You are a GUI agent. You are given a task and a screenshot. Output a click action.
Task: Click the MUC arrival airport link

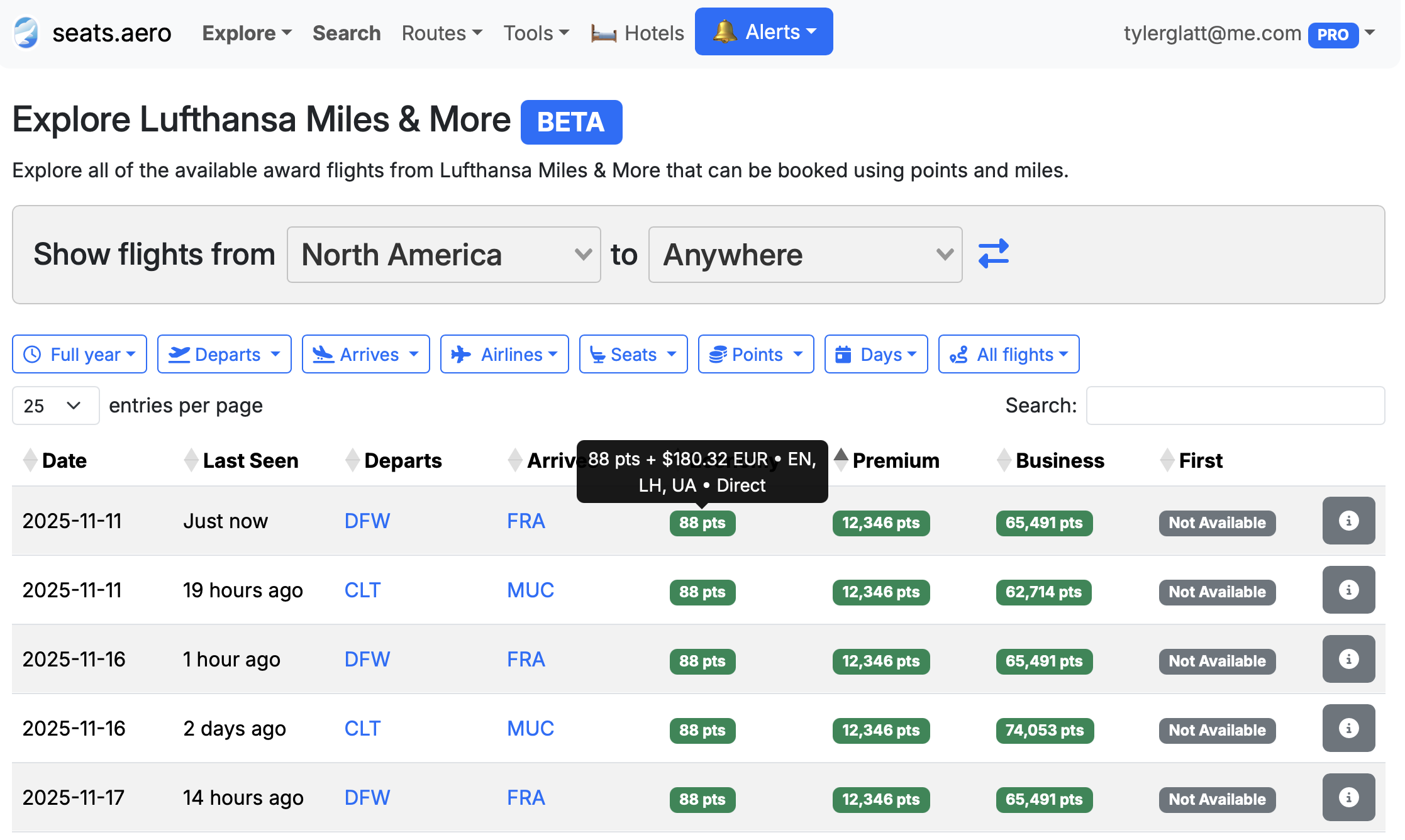530,590
